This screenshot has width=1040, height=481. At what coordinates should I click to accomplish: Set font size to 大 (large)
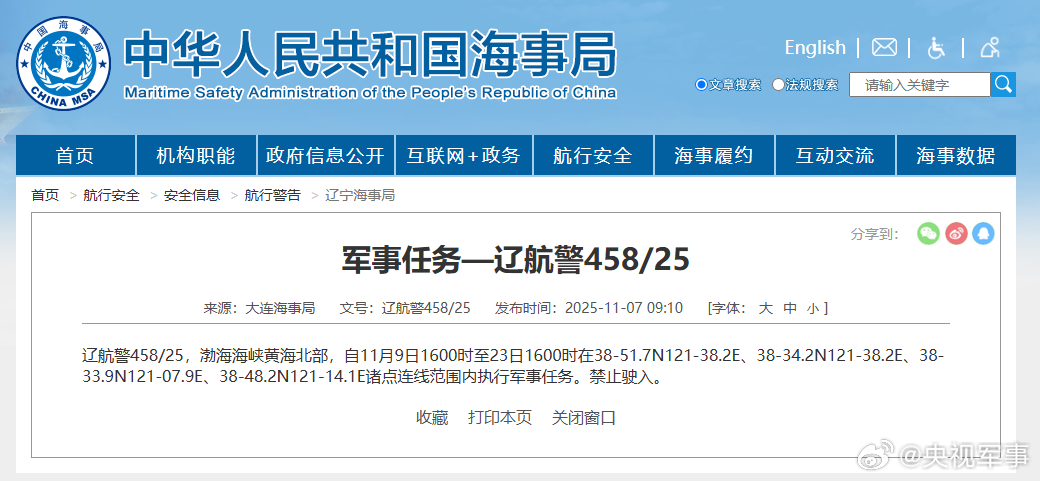click(x=765, y=308)
